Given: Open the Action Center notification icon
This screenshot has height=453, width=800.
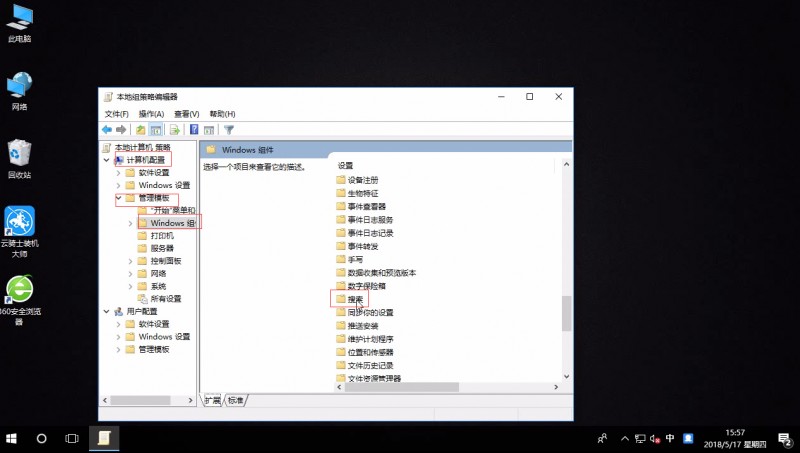Looking at the screenshot, I should [x=785, y=438].
